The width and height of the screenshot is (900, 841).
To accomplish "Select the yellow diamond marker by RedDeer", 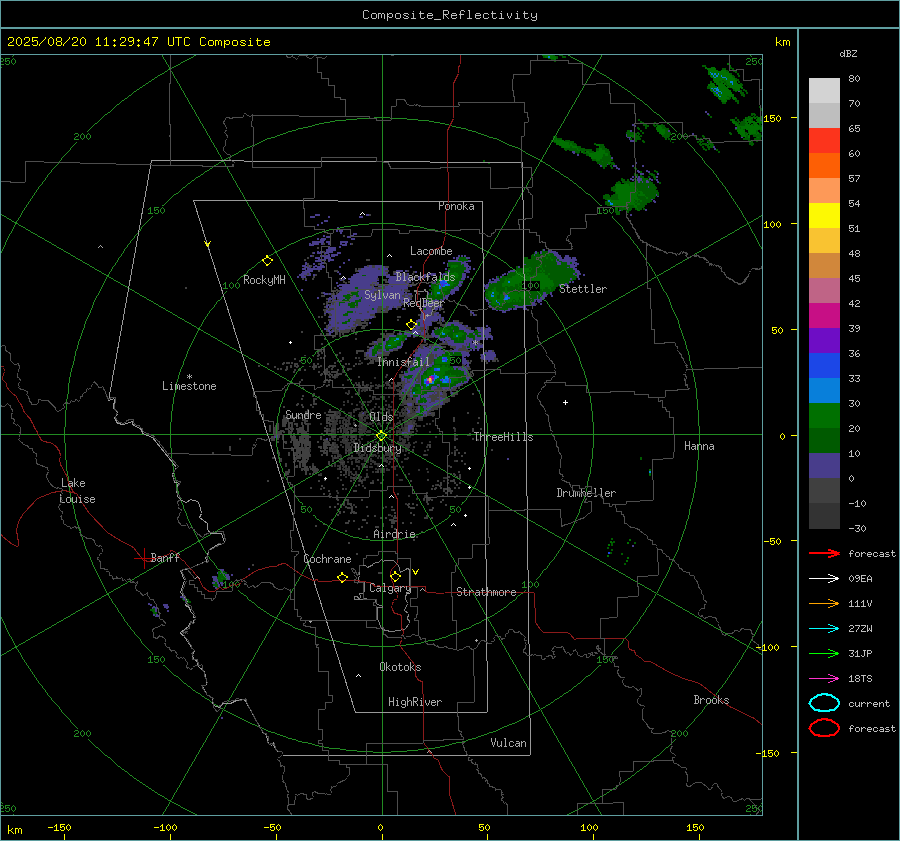I will pyautogui.click(x=411, y=325).
